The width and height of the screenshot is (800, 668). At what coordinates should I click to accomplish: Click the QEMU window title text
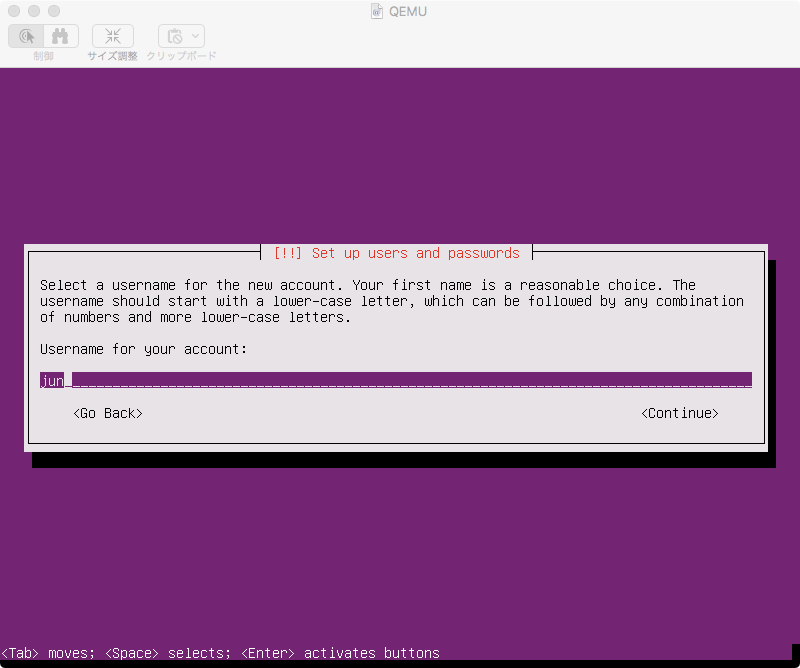click(x=408, y=11)
